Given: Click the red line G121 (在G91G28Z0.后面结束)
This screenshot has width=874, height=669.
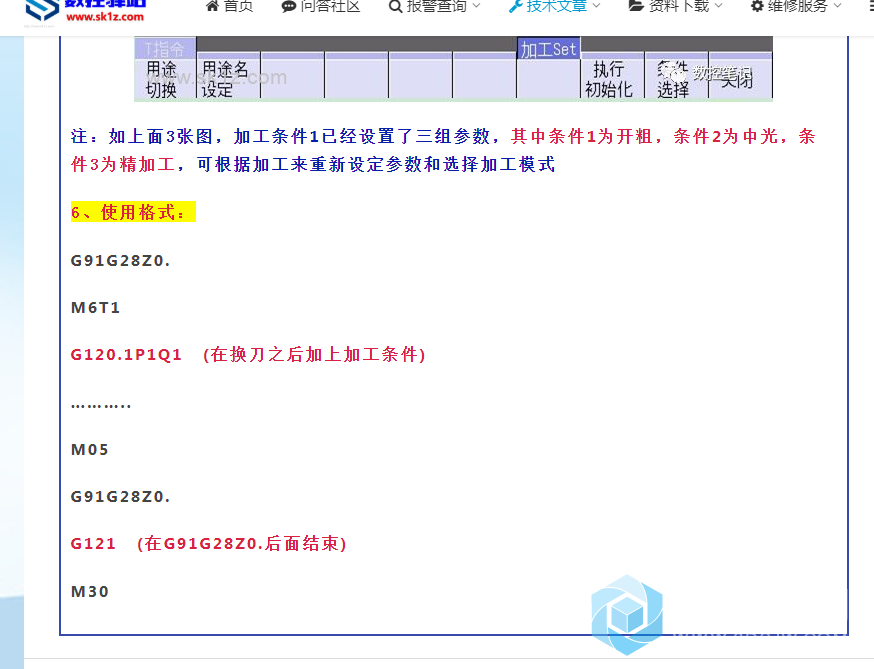Looking at the screenshot, I should (x=208, y=544).
